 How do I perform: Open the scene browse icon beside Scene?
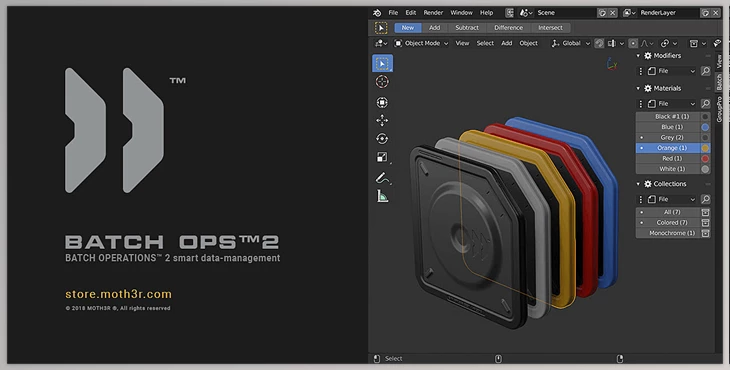coord(526,13)
